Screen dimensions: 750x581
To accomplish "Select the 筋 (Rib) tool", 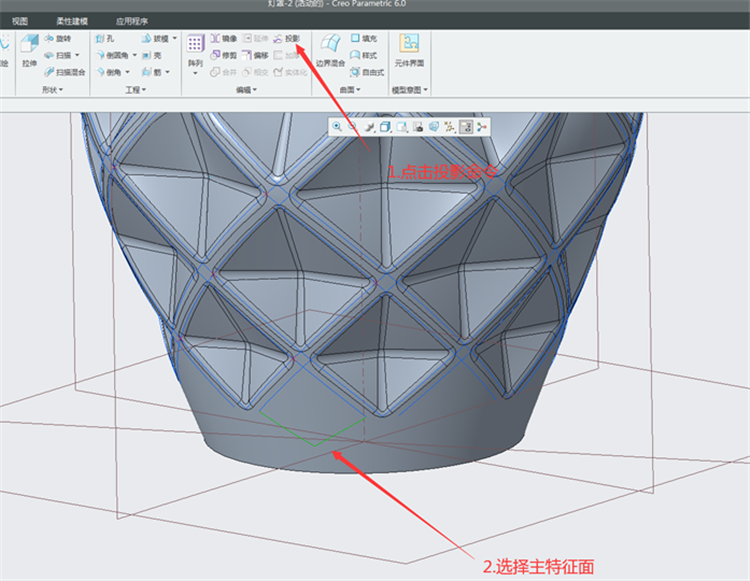I will point(152,72).
